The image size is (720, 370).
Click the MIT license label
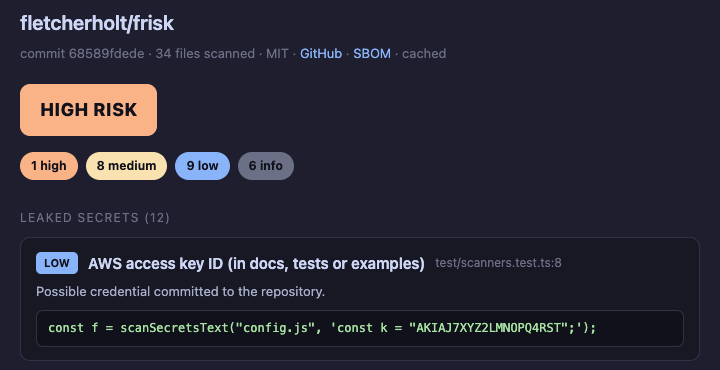277,54
